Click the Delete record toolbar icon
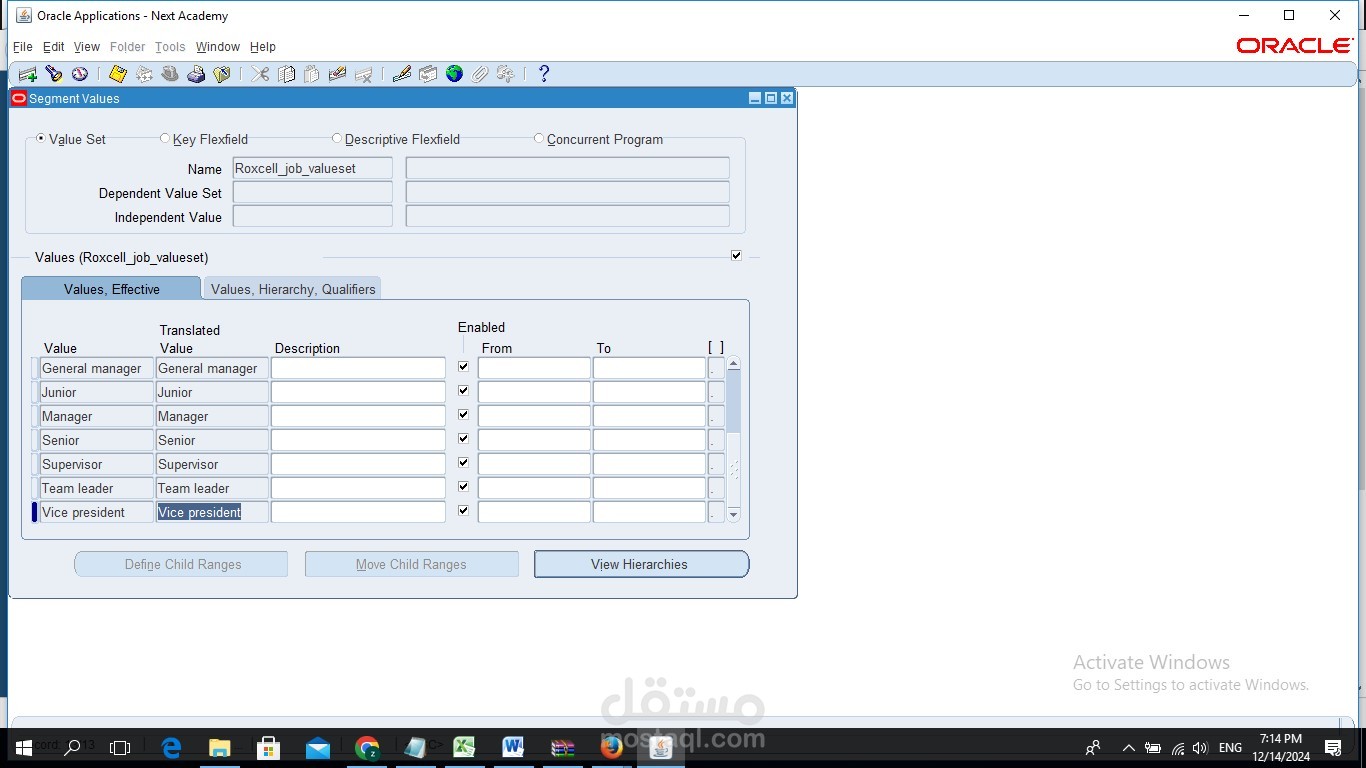 (x=363, y=74)
